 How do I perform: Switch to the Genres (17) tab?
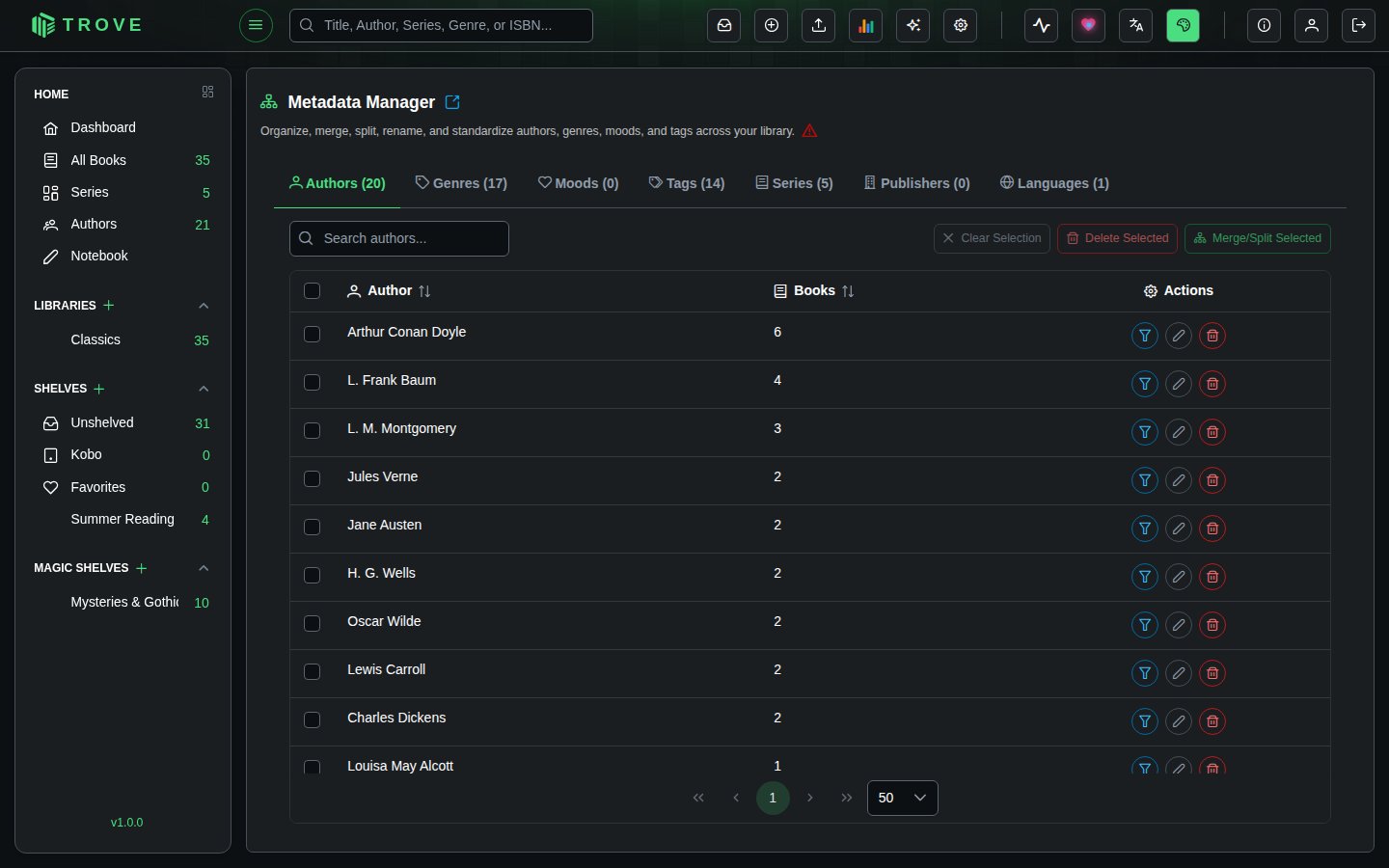(x=461, y=183)
